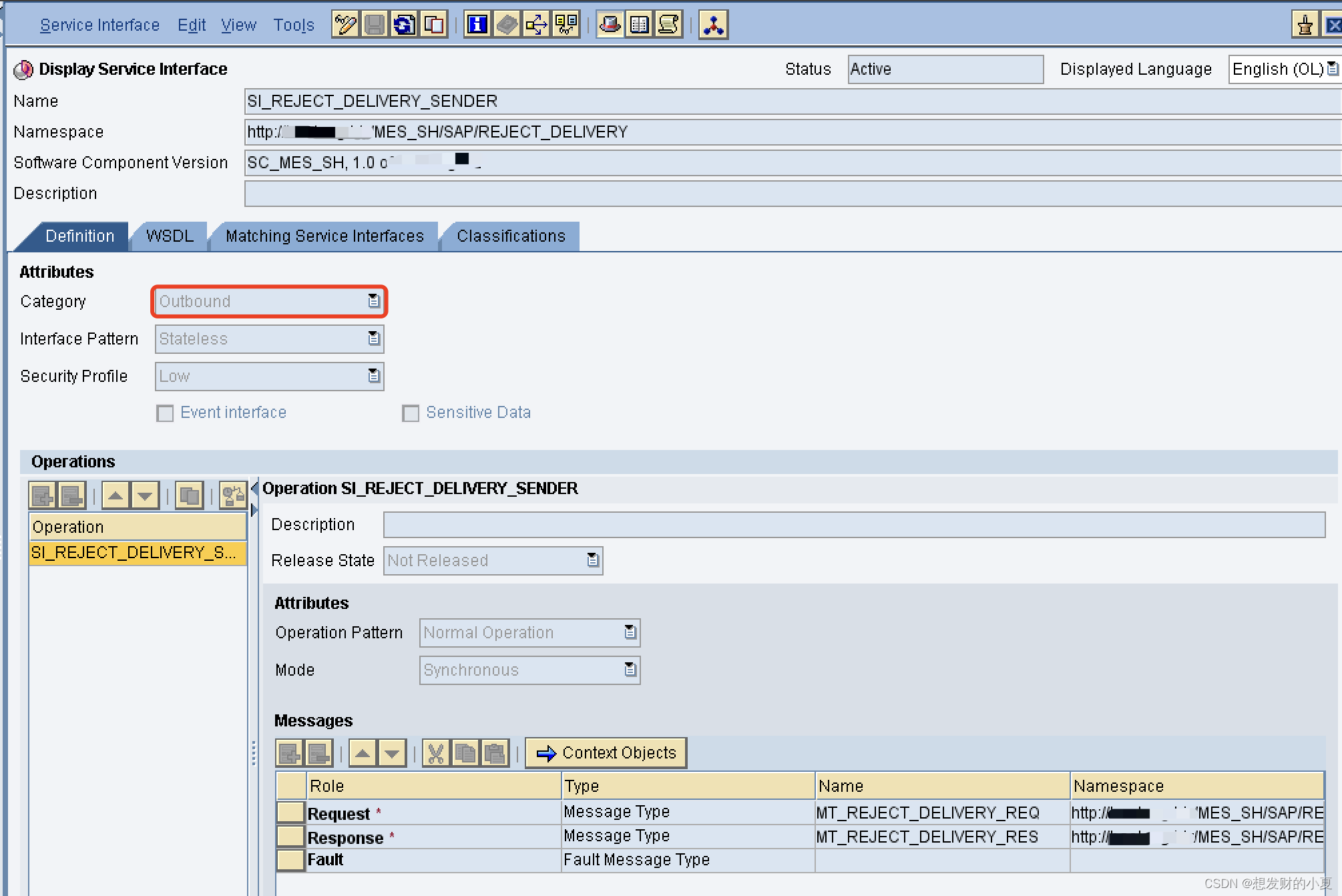Click the copy object icon
This screenshot has height=896, width=1342.
point(433,25)
